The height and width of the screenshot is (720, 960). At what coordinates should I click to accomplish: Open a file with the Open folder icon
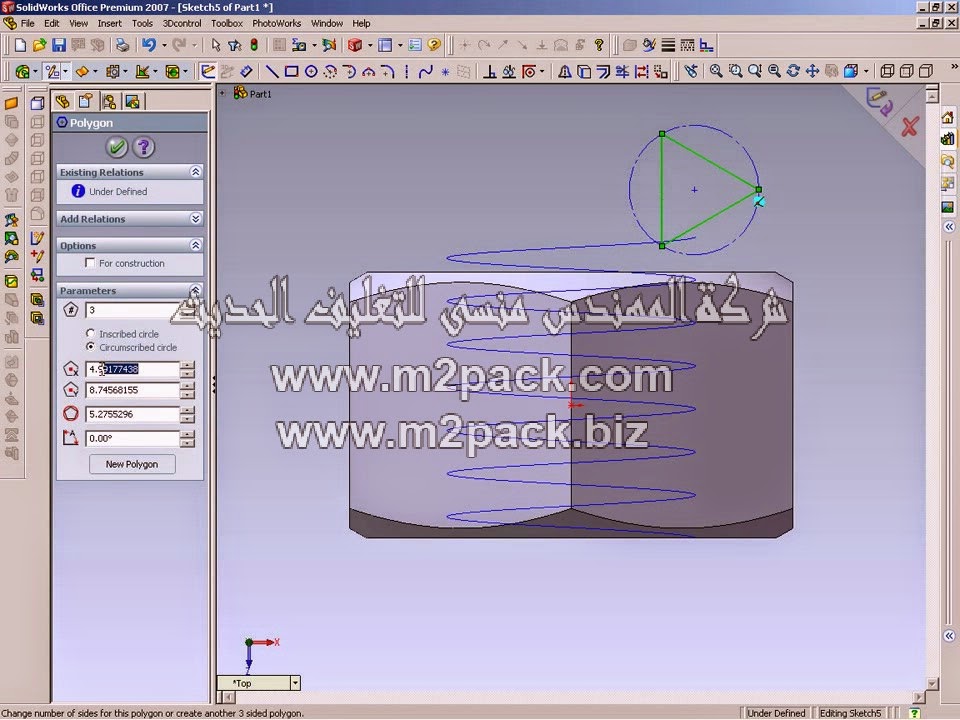tap(39, 45)
